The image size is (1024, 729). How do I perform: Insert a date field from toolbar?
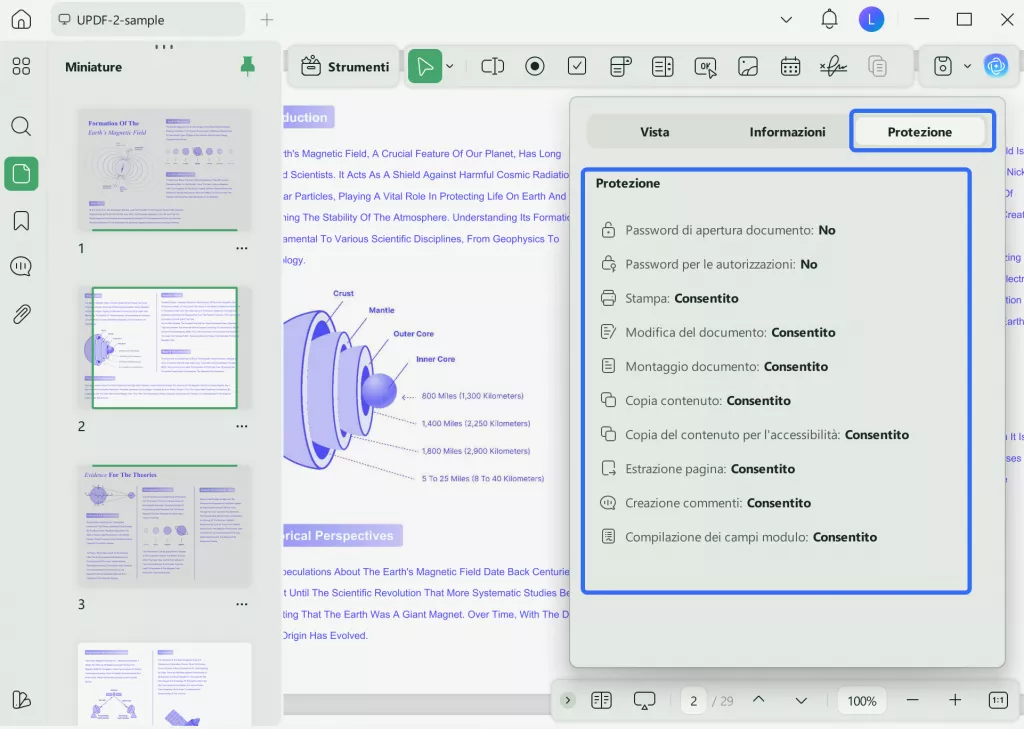[790, 67]
